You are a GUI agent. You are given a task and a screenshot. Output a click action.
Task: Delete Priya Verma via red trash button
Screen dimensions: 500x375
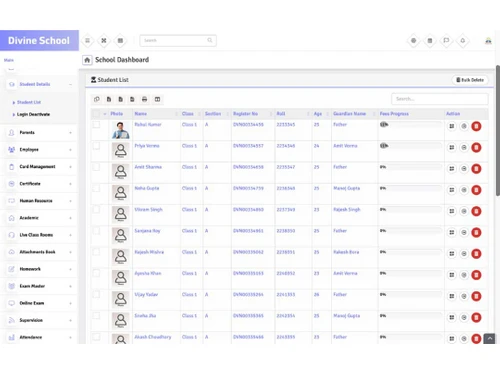pos(476,147)
